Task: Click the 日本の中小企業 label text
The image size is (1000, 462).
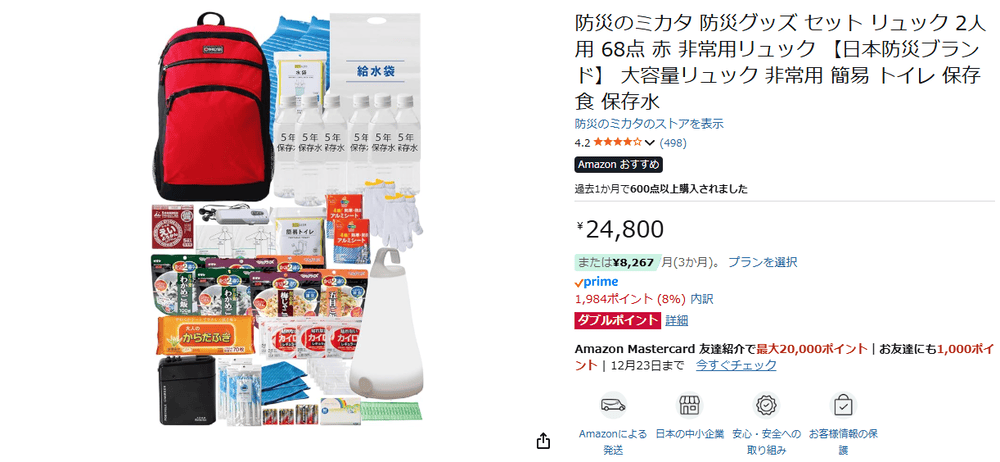Action: [690, 434]
